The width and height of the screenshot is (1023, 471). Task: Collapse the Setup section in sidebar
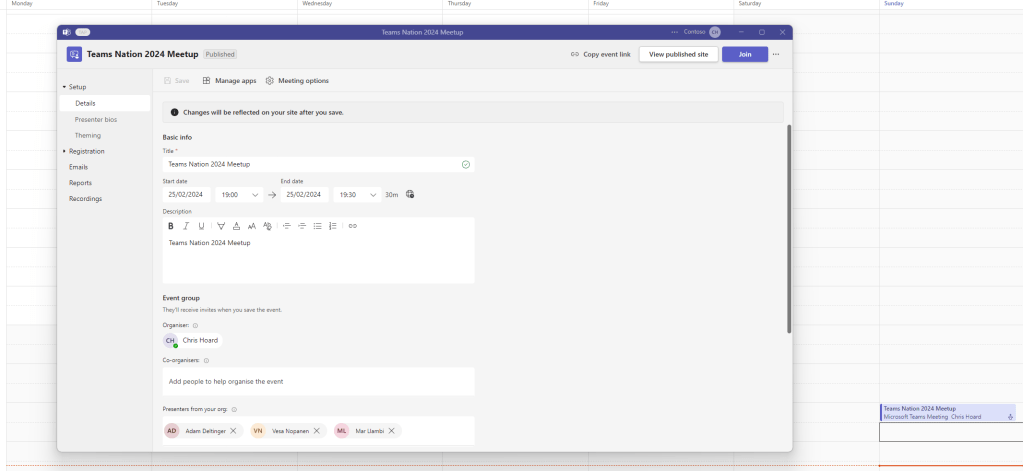coord(65,87)
